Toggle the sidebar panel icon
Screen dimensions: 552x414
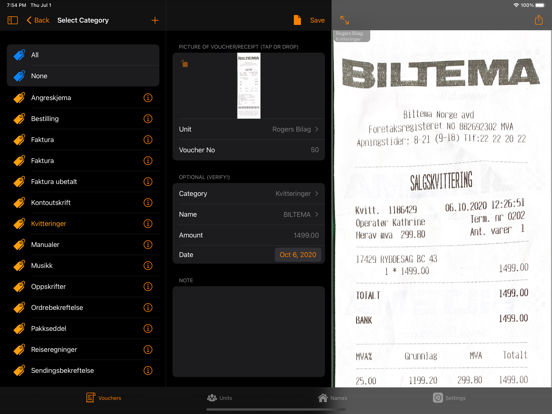pyautogui.click(x=13, y=20)
